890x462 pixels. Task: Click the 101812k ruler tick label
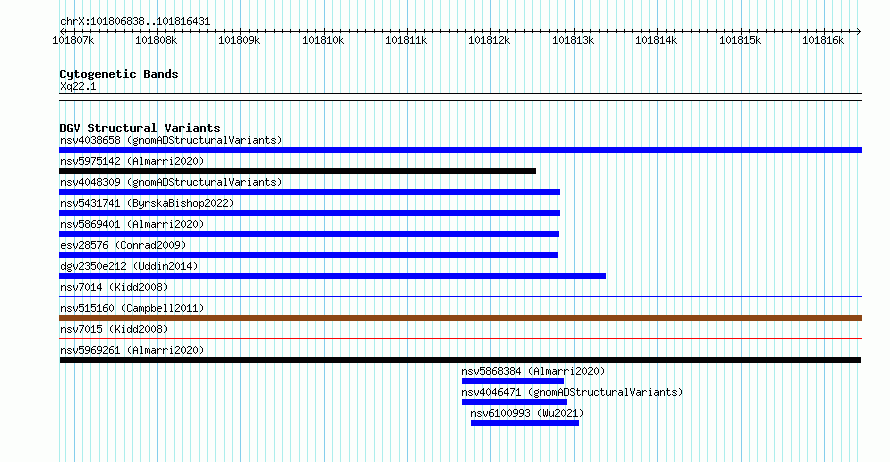pyautogui.click(x=489, y=40)
